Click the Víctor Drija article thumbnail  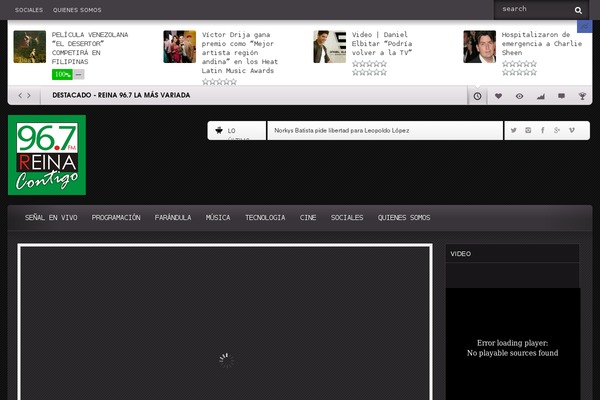pyautogui.click(x=179, y=47)
